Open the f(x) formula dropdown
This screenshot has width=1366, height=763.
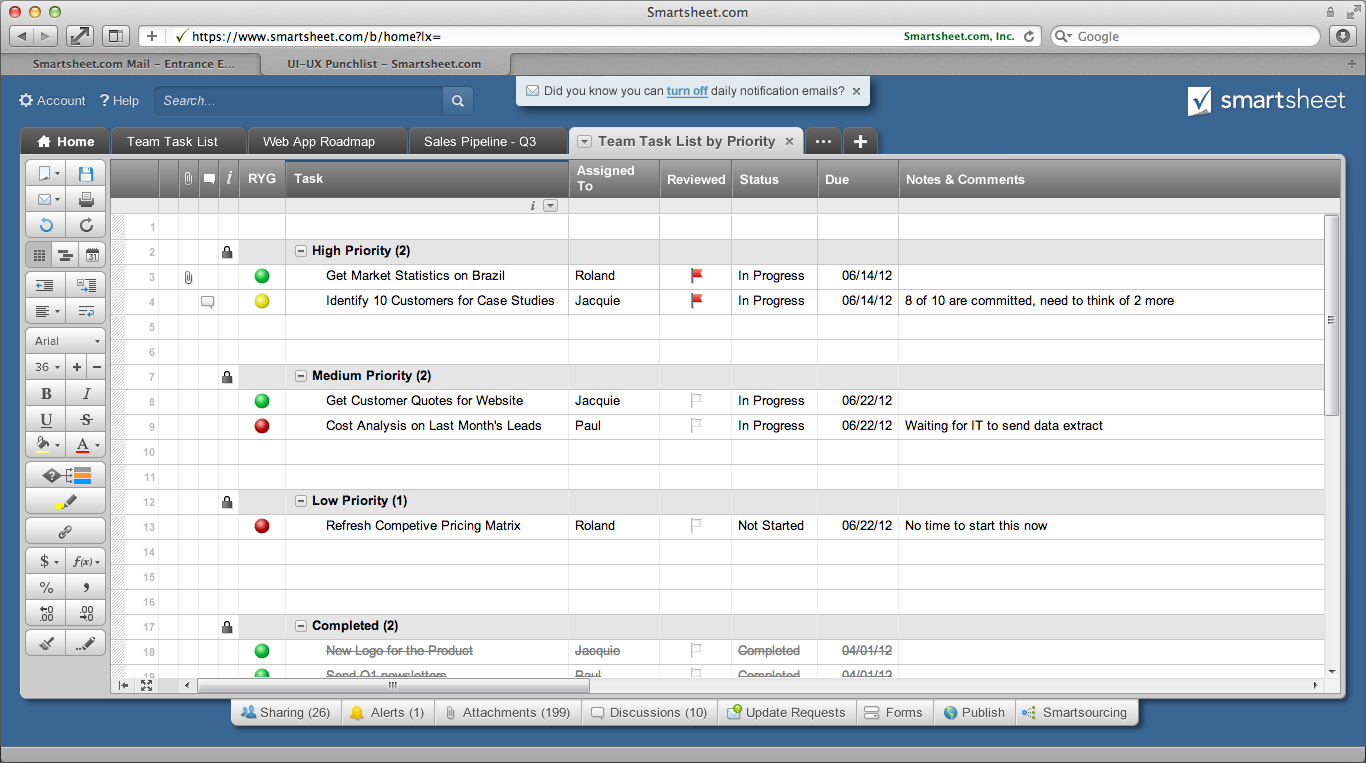[86, 561]
